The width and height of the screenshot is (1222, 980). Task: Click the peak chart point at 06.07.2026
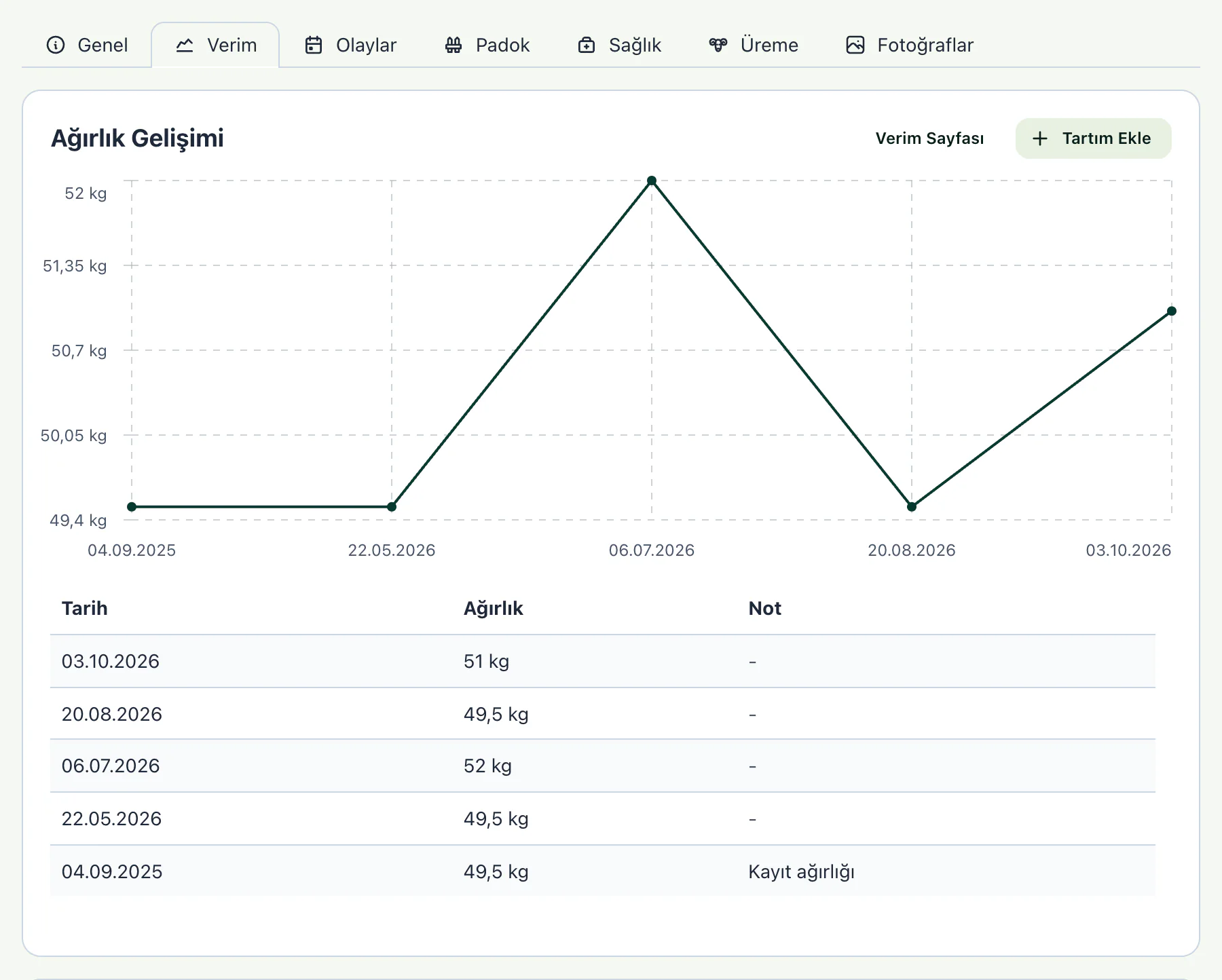click(652, 181)
